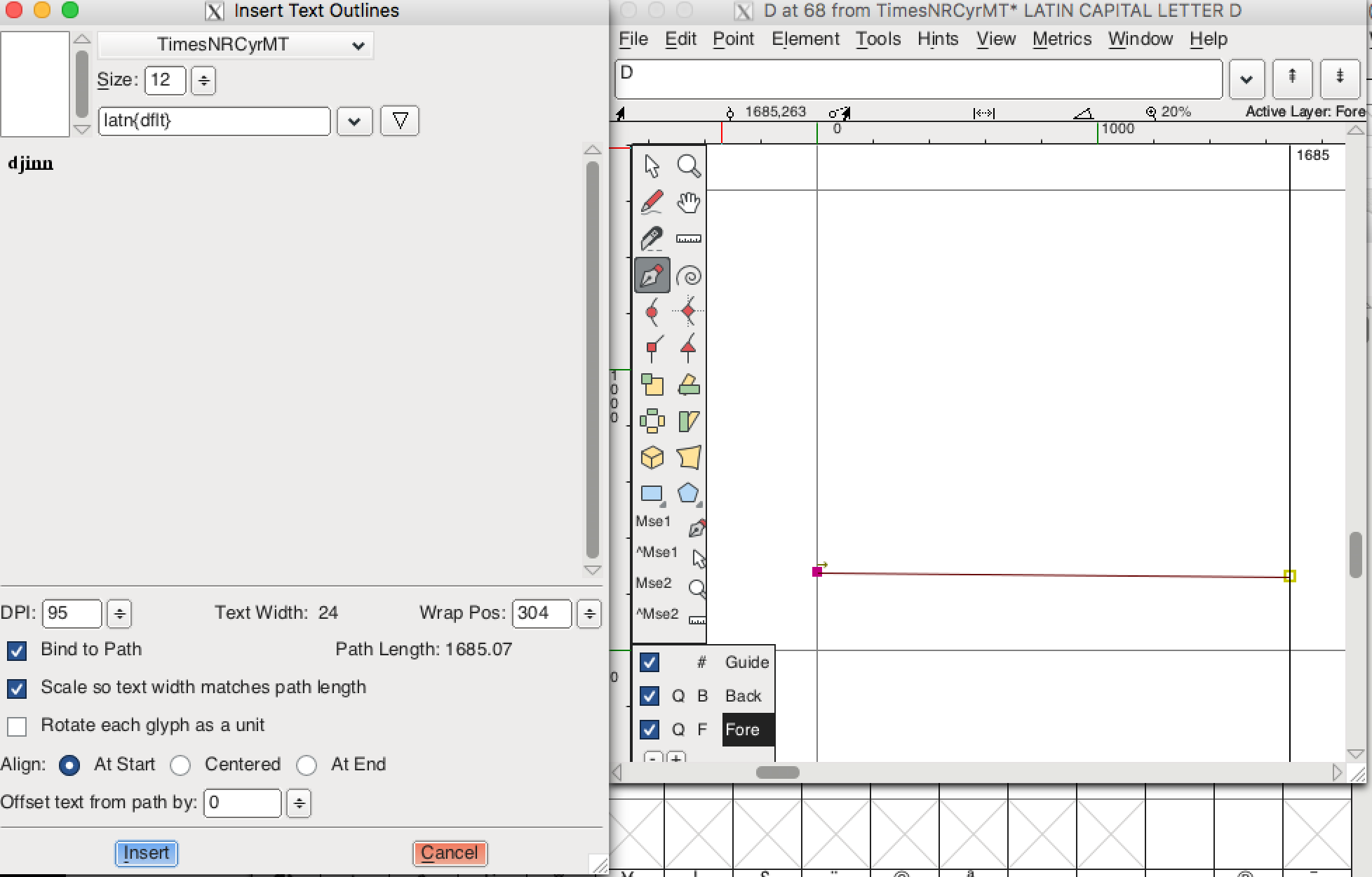Open the Metrics menu
Viewport: 1372px width, 877px height.
[1062, 39]
